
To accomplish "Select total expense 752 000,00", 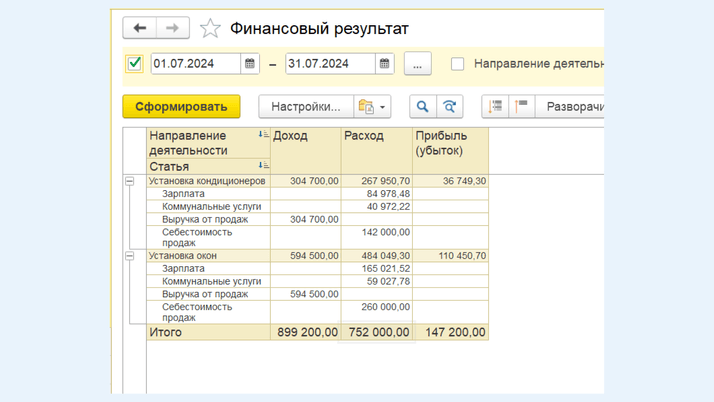I will pos(379,332).
